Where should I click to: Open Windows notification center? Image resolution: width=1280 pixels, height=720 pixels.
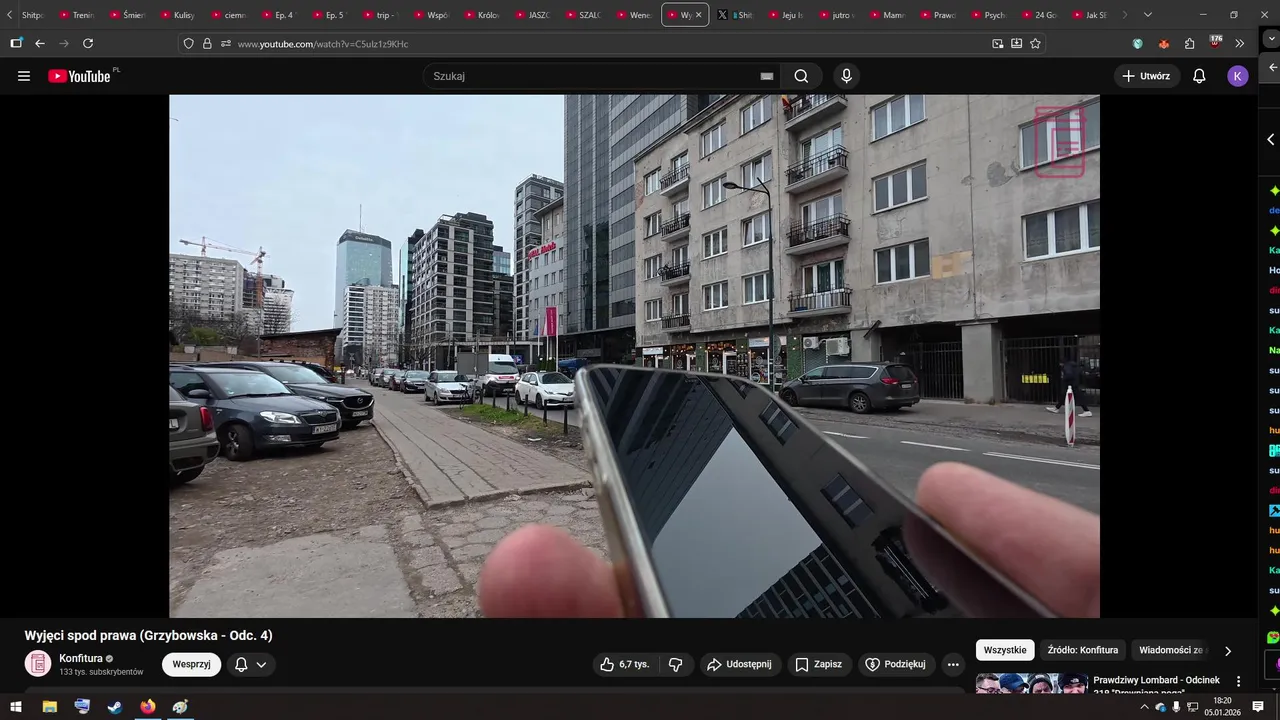coord(1258,706)
